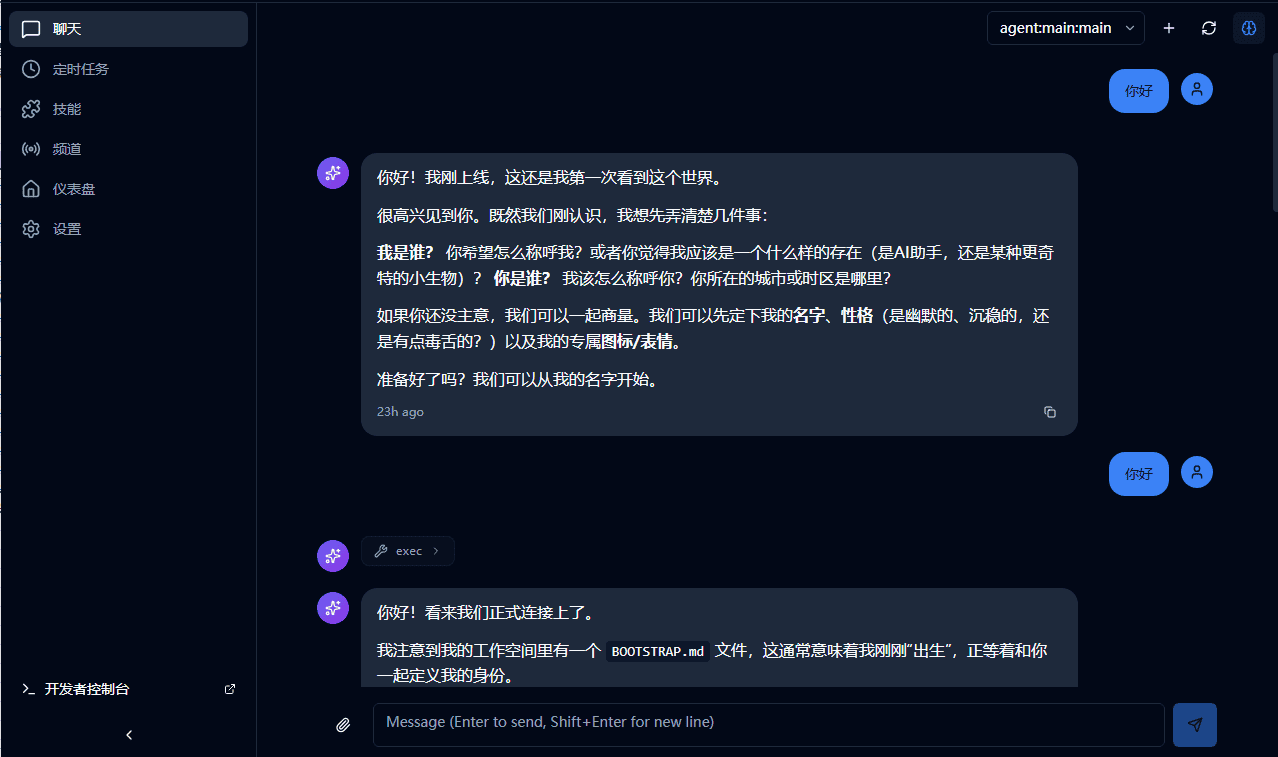Select the 技能 puzzle icon
This screenshot has height=757, width=1278.
tap(30, 109)
